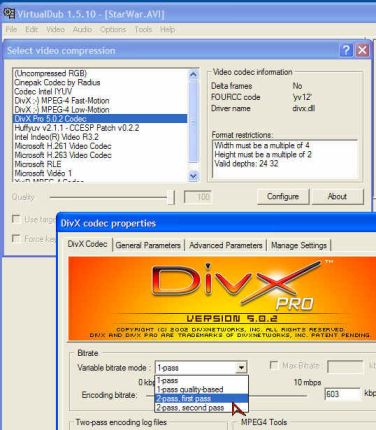Toggle the Max Bitrate checkbox

[274, 365]
